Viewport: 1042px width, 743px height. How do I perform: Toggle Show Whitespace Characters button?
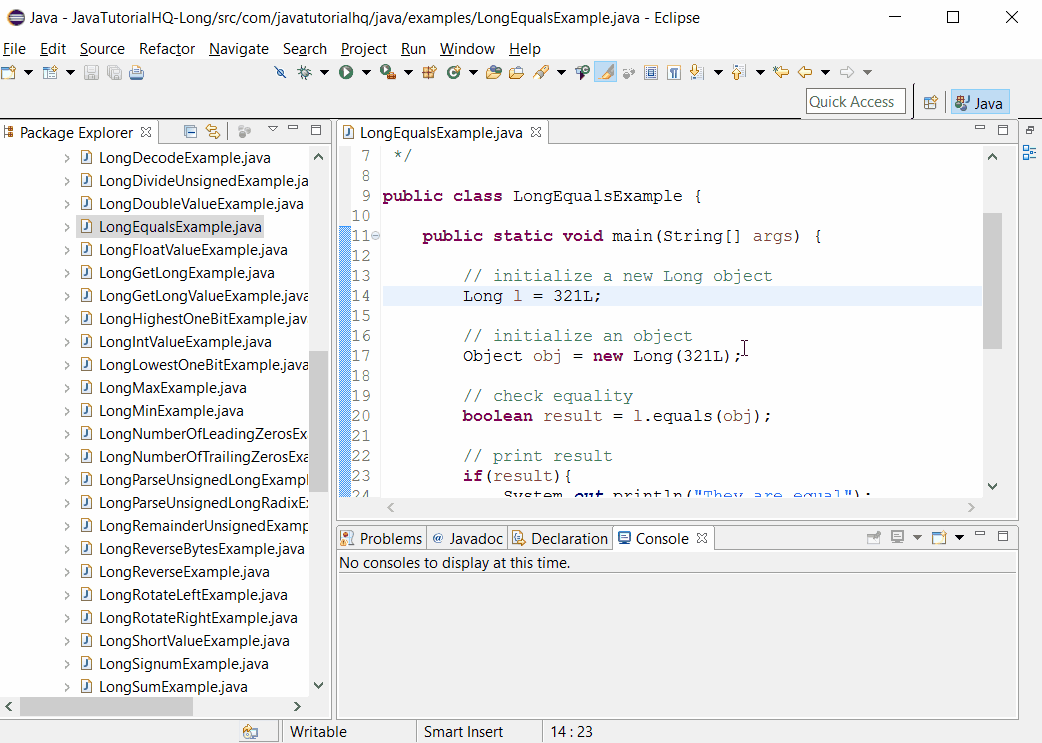coord(675,72)
